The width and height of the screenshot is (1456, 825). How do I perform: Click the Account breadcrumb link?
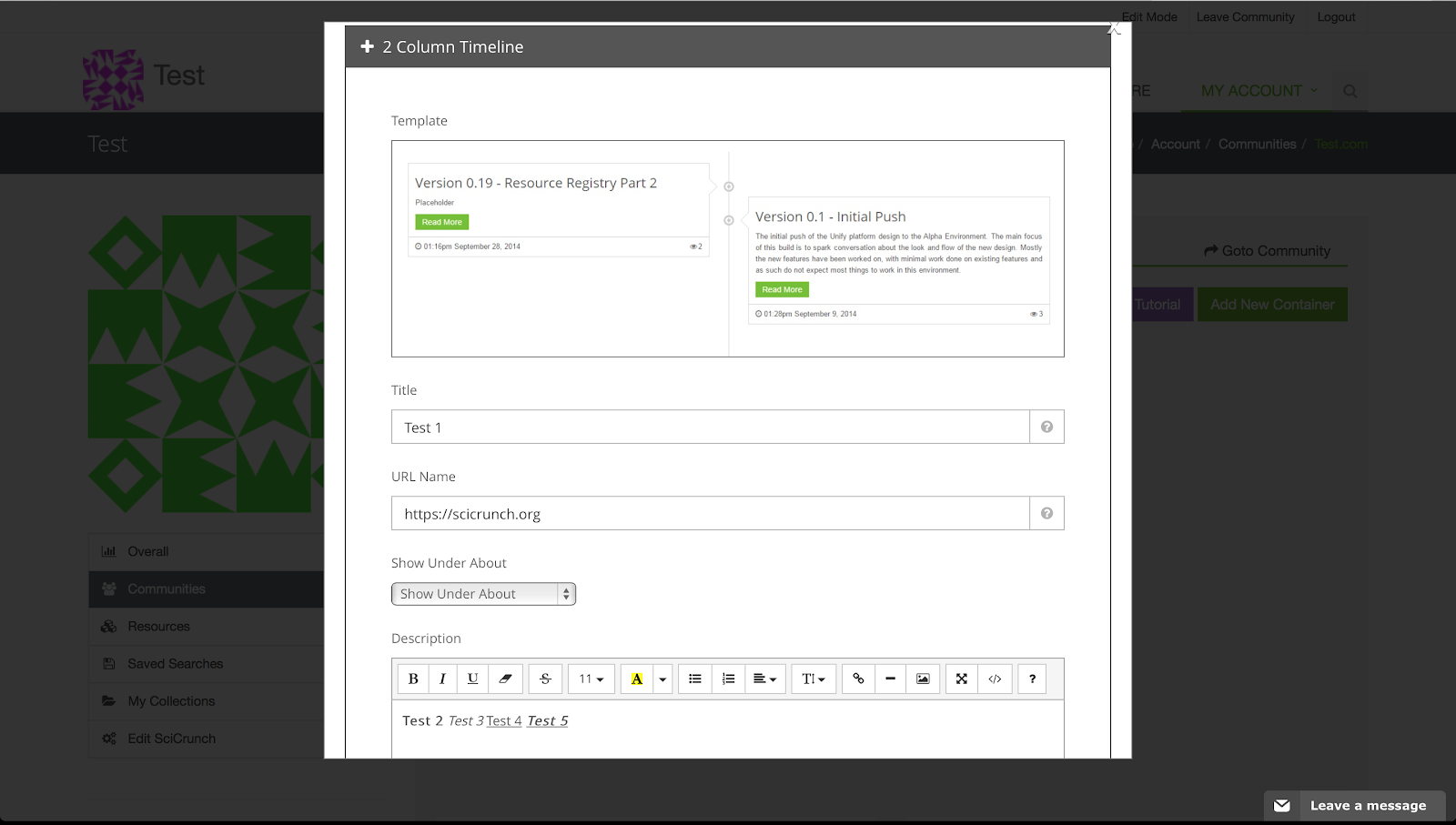(1175, 144)
